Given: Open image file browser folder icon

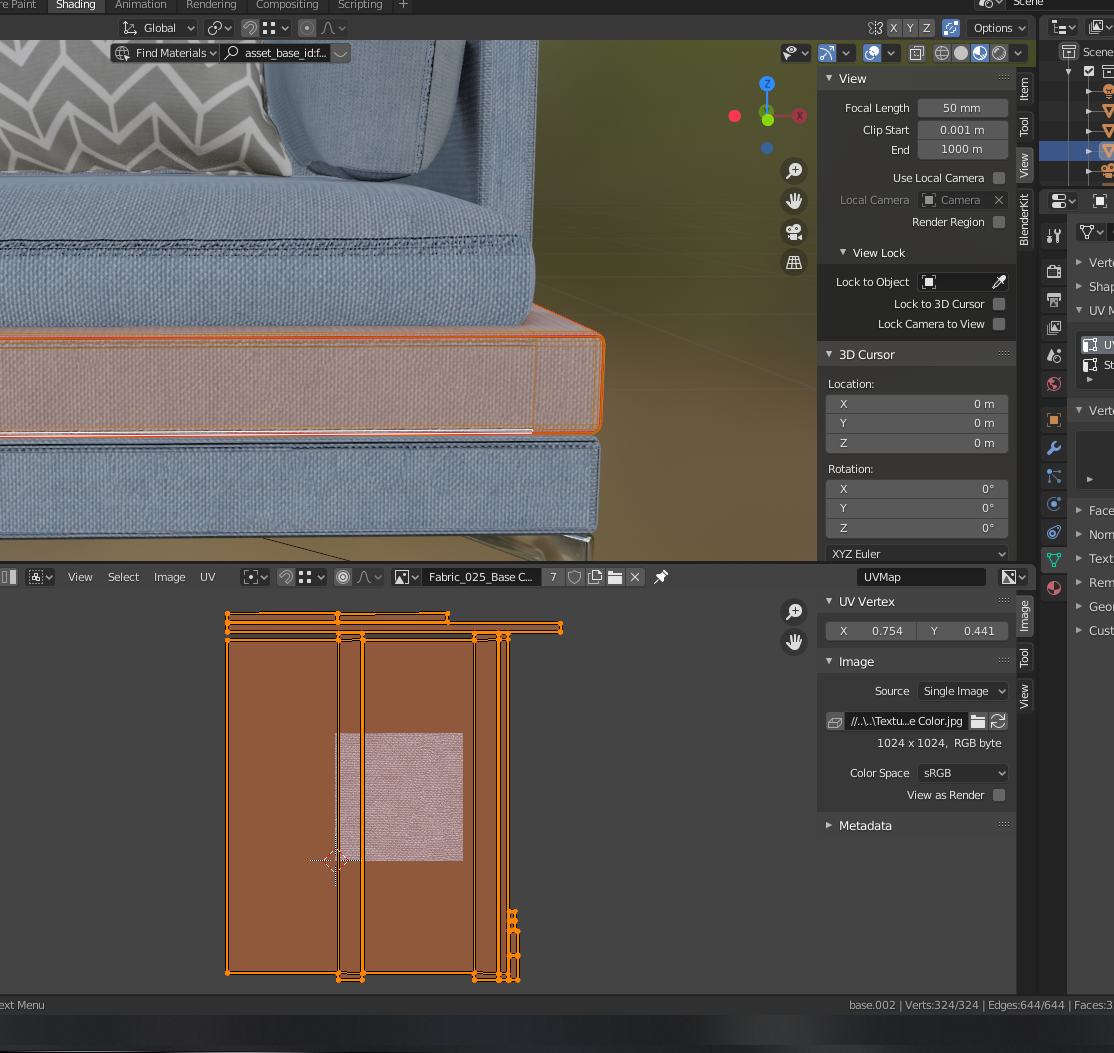Looking at the screenshot, I should click(x=978, y=721).
